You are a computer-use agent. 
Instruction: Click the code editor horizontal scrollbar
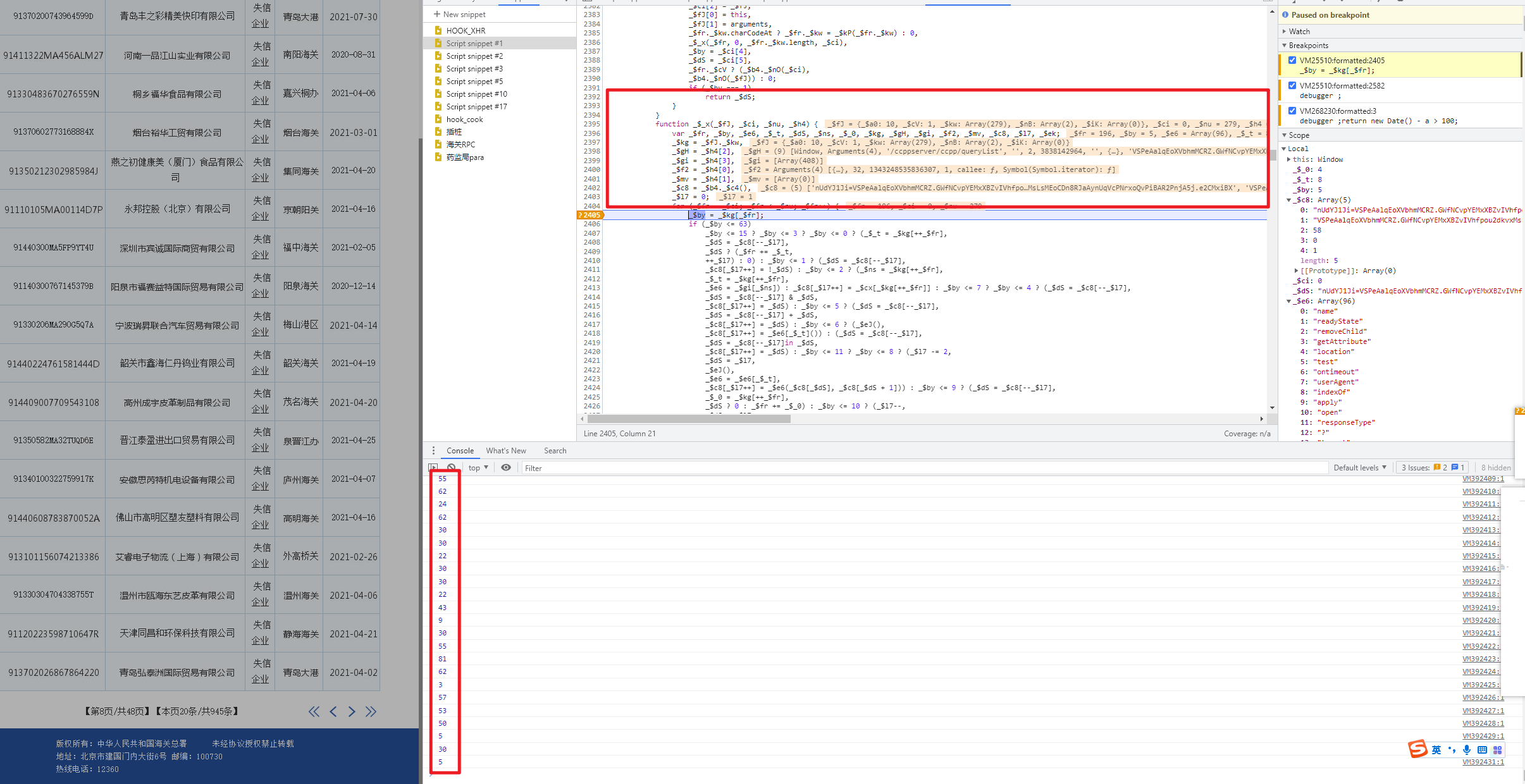pos(689,419)
